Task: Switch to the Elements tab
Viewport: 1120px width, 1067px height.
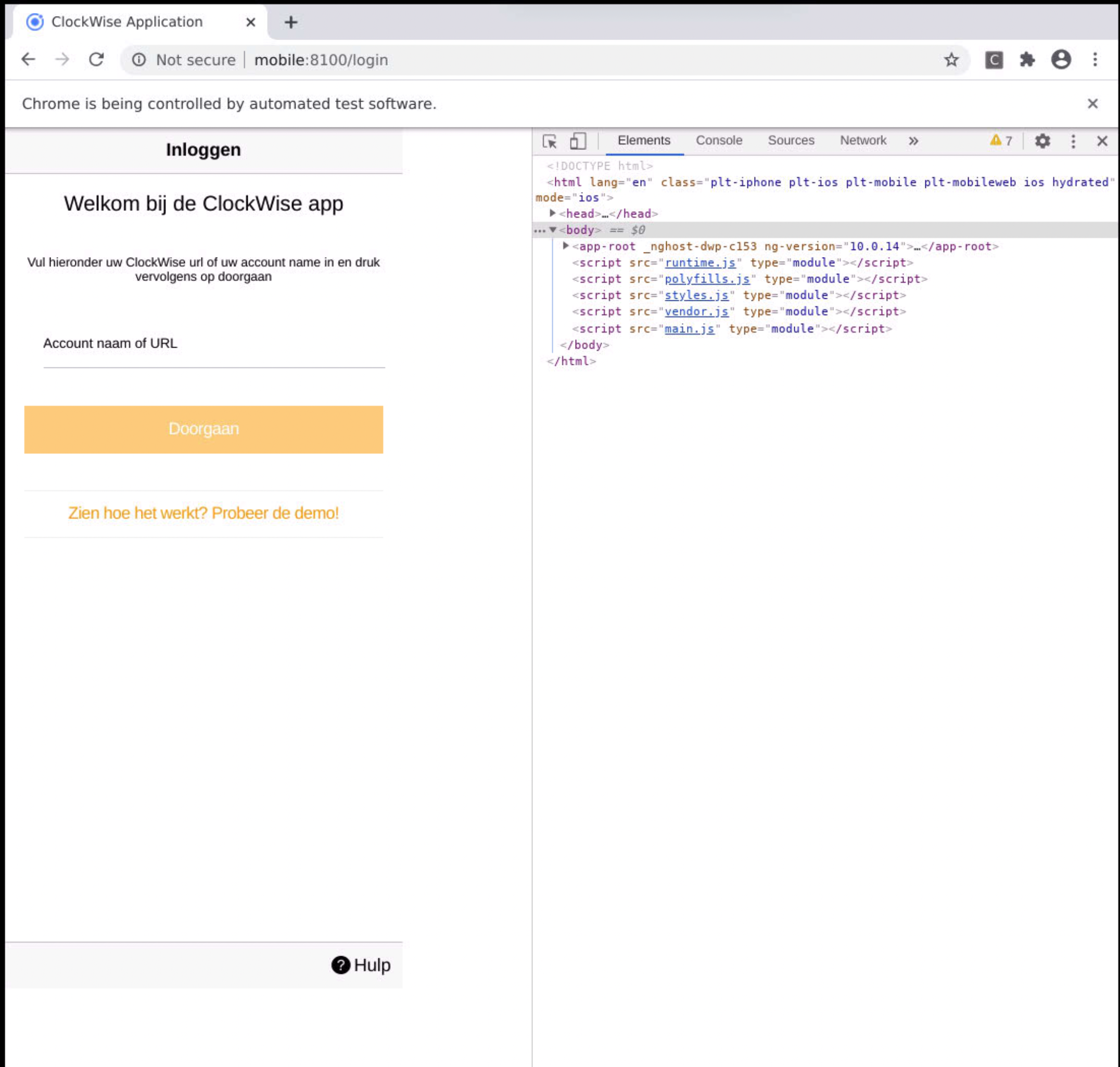Action: [x=644, y=141]
